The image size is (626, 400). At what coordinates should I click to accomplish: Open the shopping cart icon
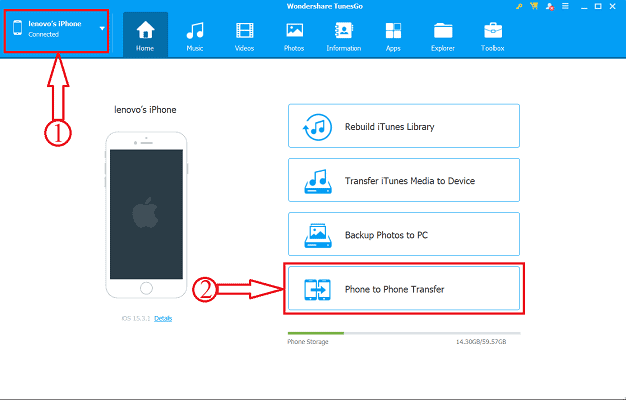(534, 6)
